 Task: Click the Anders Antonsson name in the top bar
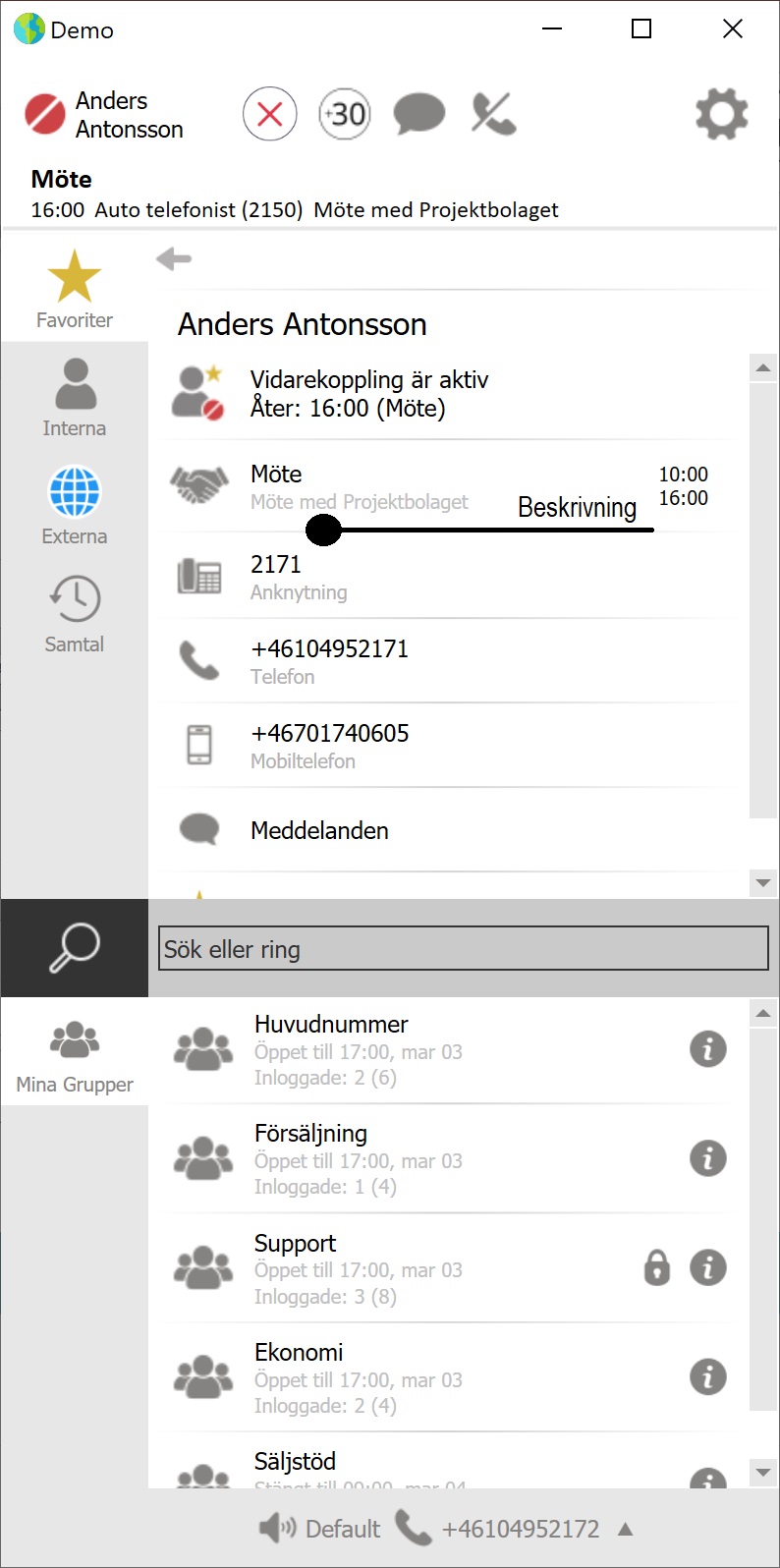pyautogui.click(x=129, y=115)
